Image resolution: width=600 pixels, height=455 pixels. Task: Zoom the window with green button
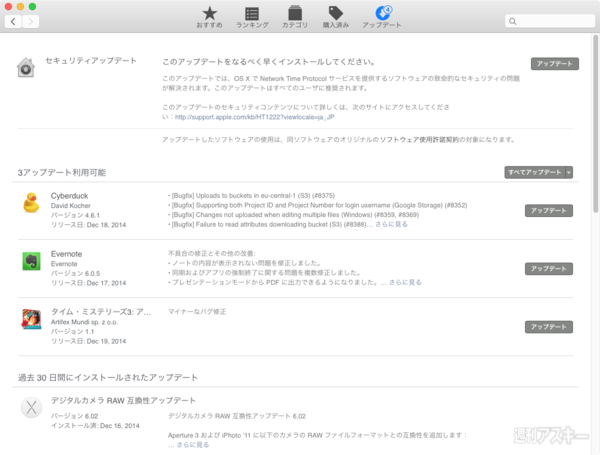coord(33,7)
